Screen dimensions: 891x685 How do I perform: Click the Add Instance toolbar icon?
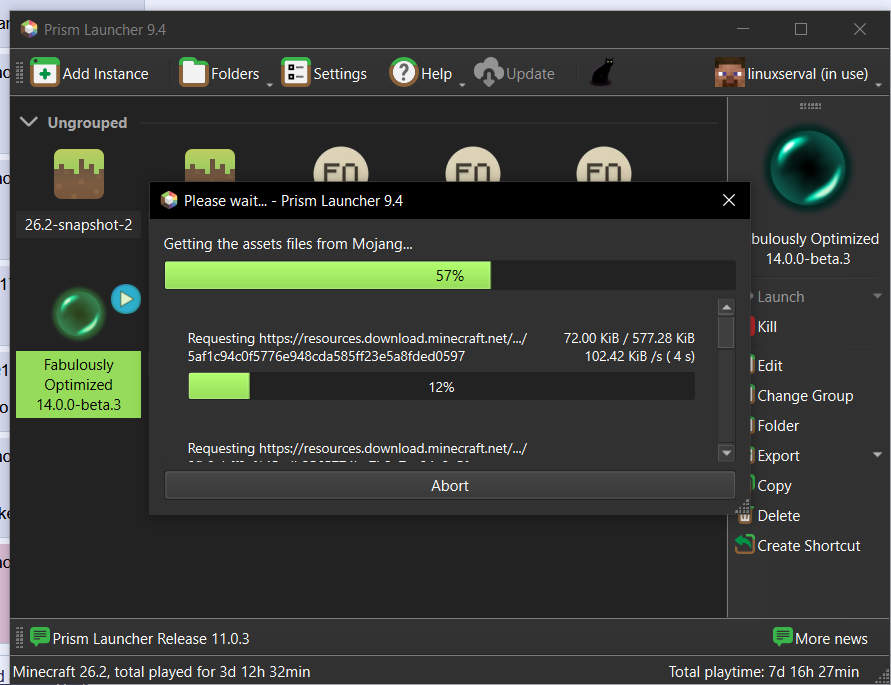tap(45, 73)
